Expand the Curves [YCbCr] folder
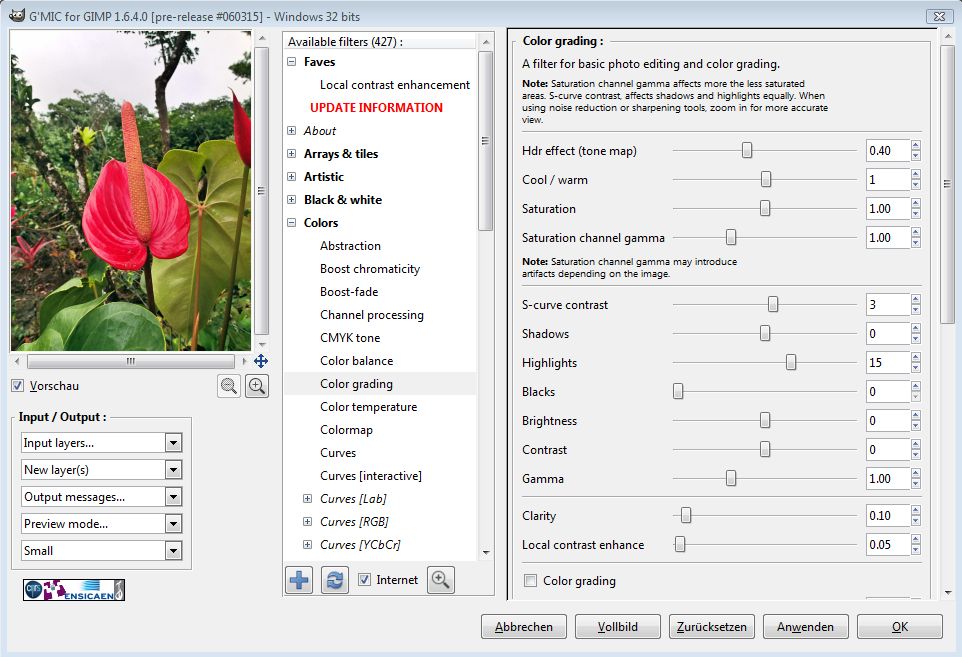This screenshot has height=657, width=962. pos(308,545)
